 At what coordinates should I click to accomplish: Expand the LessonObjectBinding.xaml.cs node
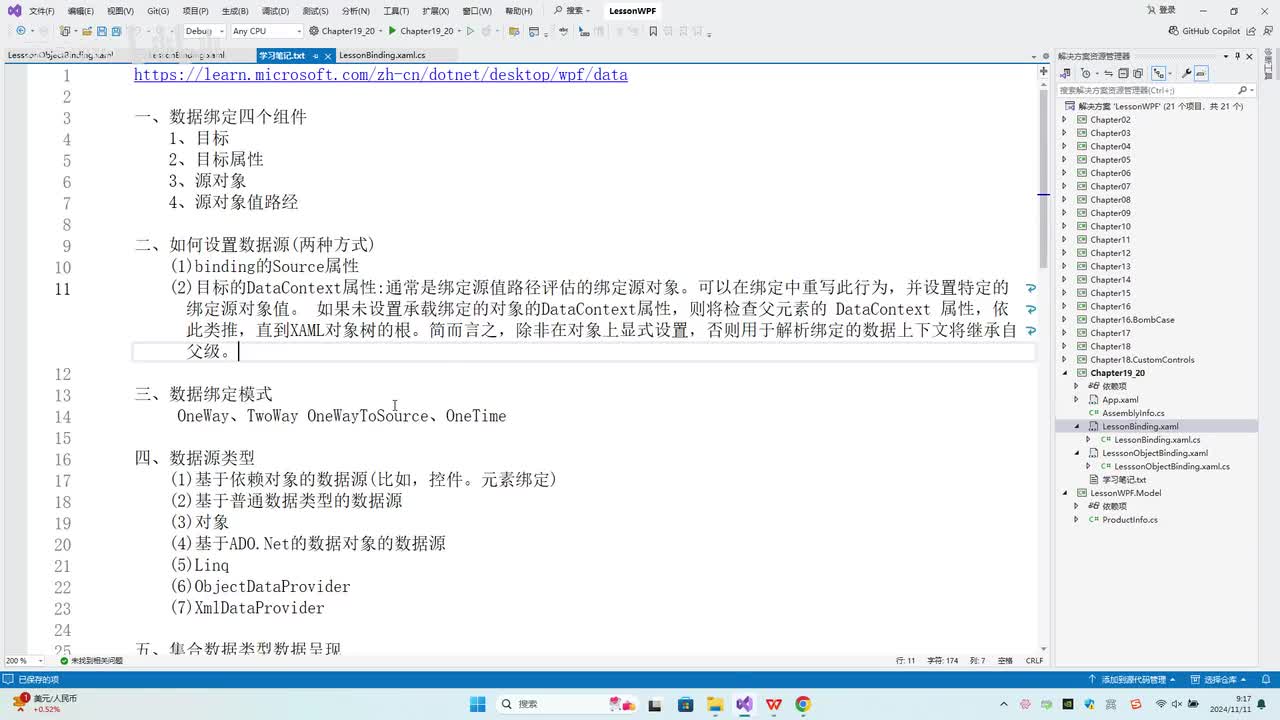click(x=1088, y=466)
